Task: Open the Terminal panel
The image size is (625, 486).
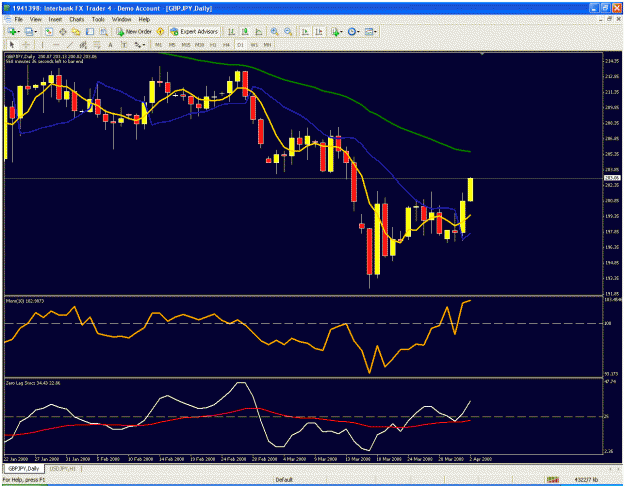Action: point(90,31)
